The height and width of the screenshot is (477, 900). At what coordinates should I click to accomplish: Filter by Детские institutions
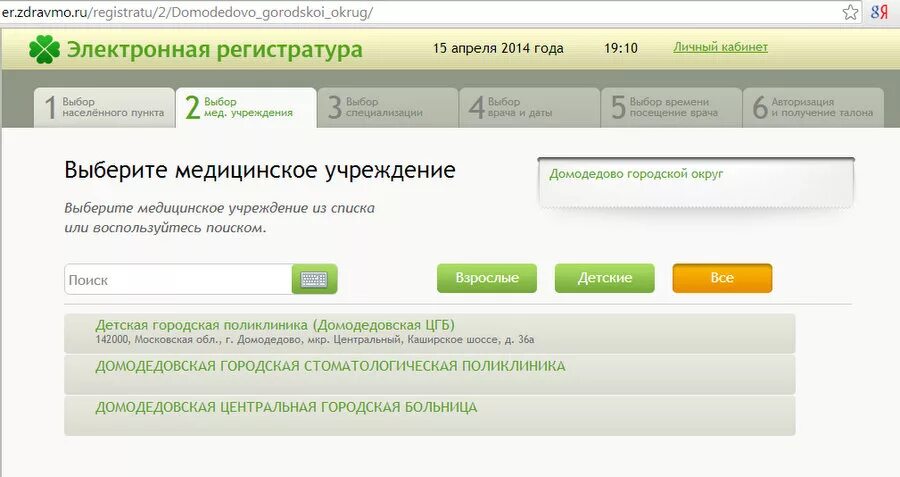[604, 278]
